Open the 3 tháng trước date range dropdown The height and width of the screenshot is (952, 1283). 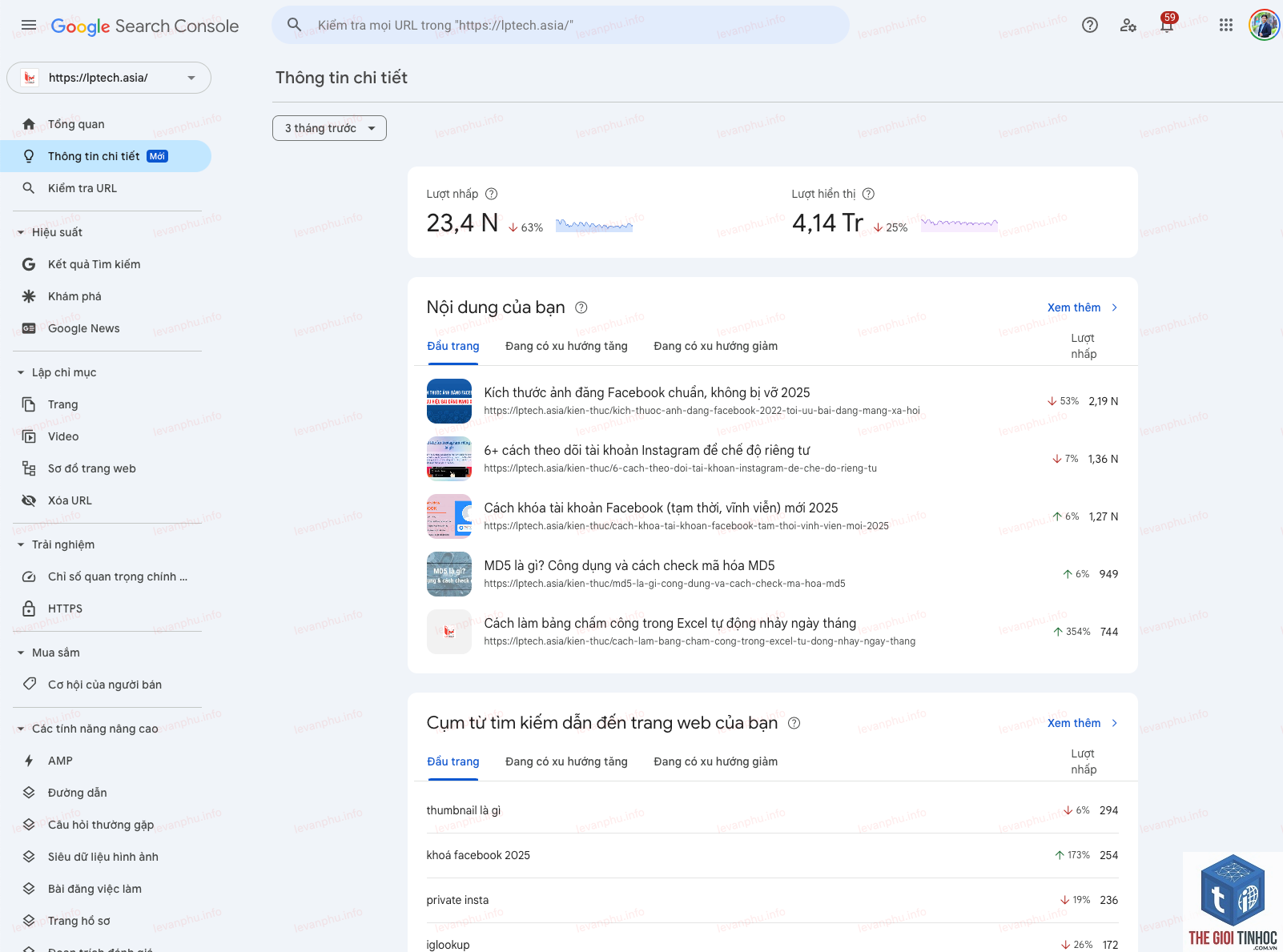[329, 128]
